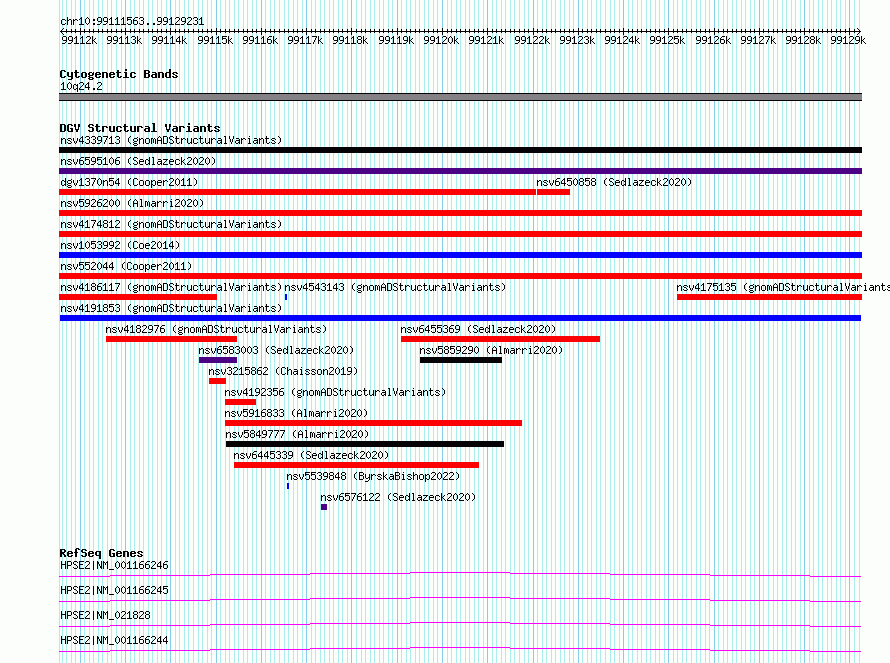The width and height of the screenshot is (890, 663).
Task: Click the red bar of nsv5916833
Action: click(x=373, y=423)
